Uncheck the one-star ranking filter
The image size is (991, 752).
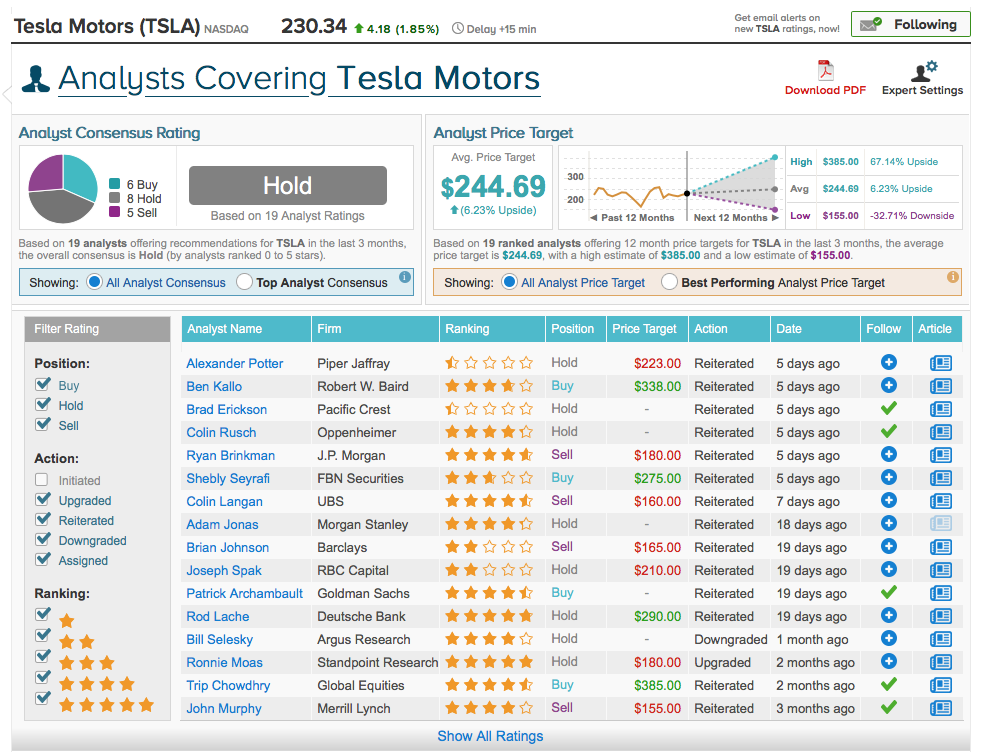(x=42, y=614)
